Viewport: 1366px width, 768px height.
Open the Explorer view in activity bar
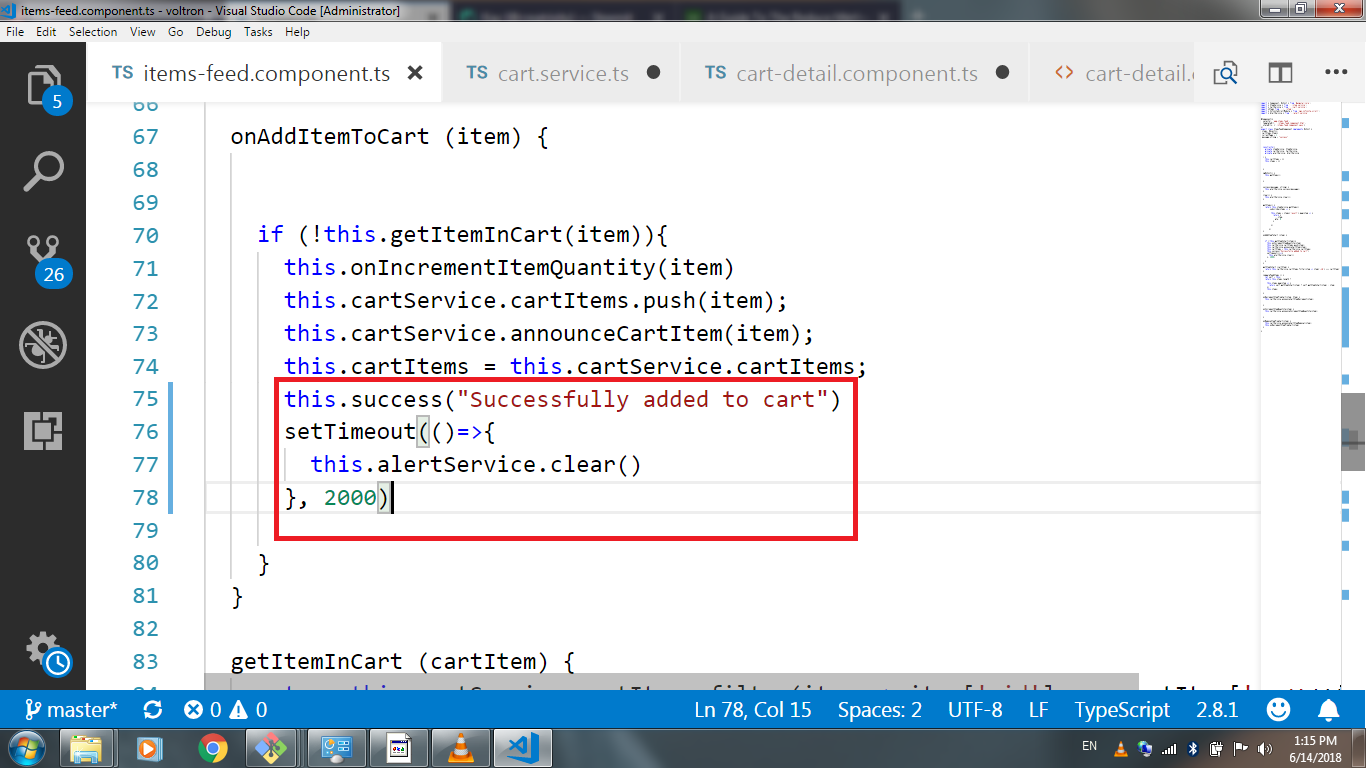pos(43,85)
